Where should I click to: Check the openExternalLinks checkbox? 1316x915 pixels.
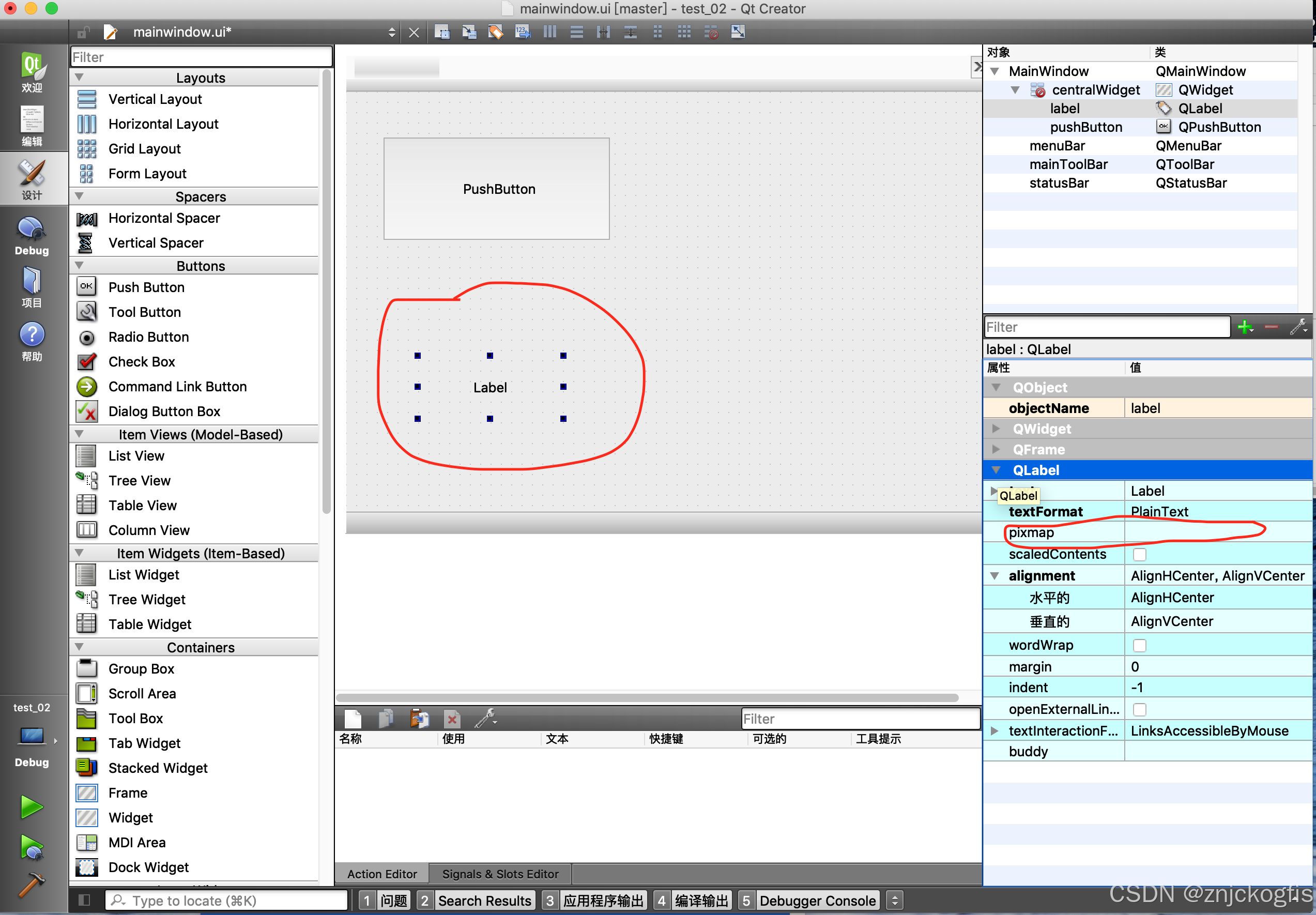point(1139,710)
